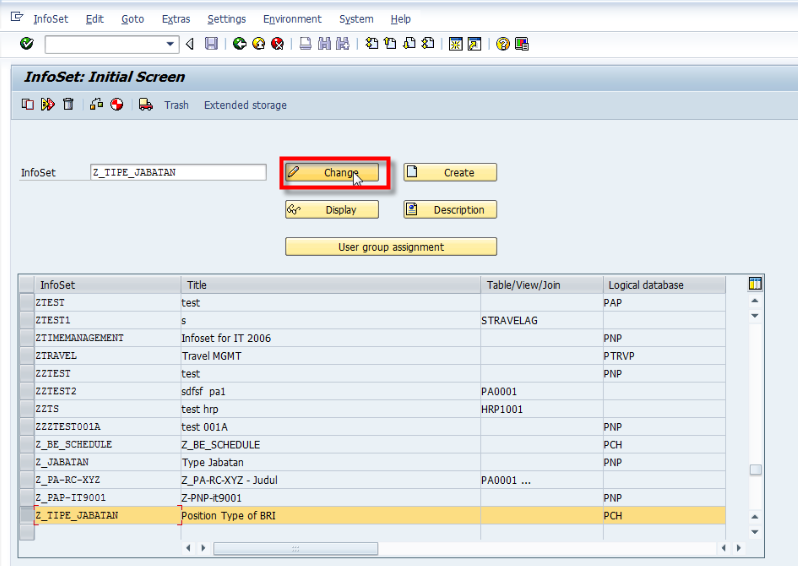The width and height of the screenshot is (798, 566).
Task: Collapse the command field with the triangle arrow
Action: (x=190, y=44)
